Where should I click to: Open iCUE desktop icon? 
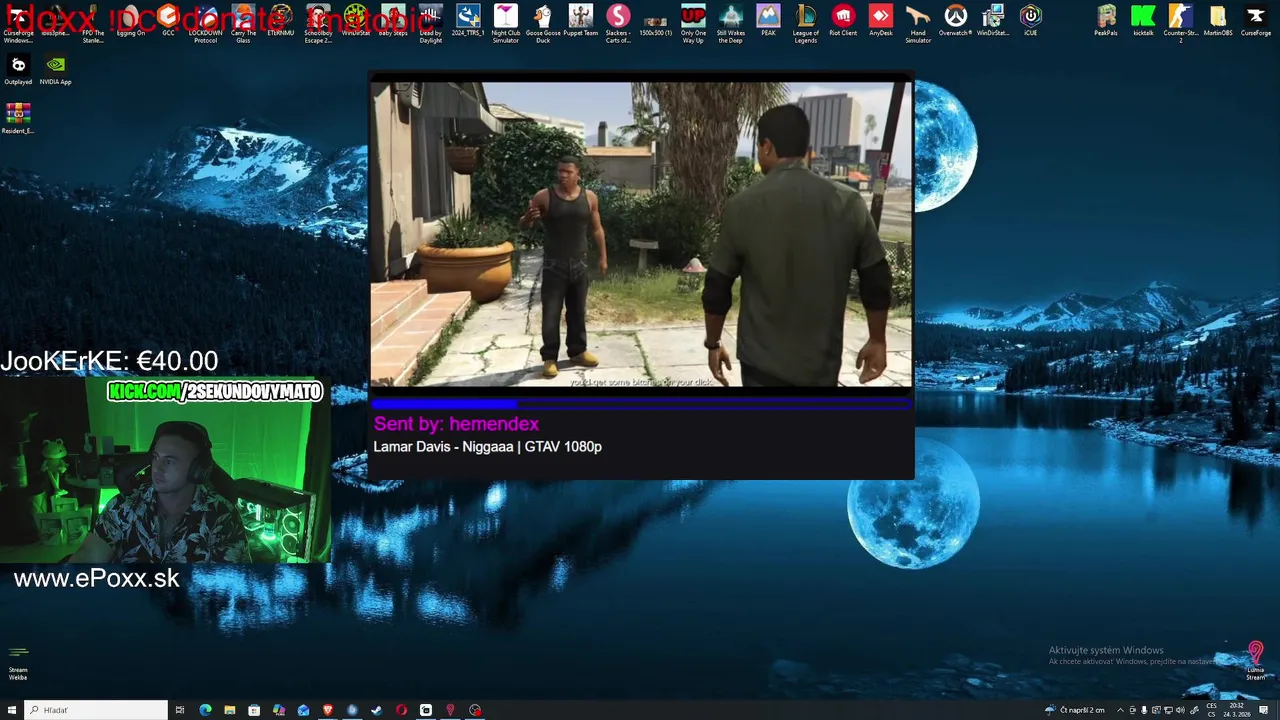[1031, 21]
